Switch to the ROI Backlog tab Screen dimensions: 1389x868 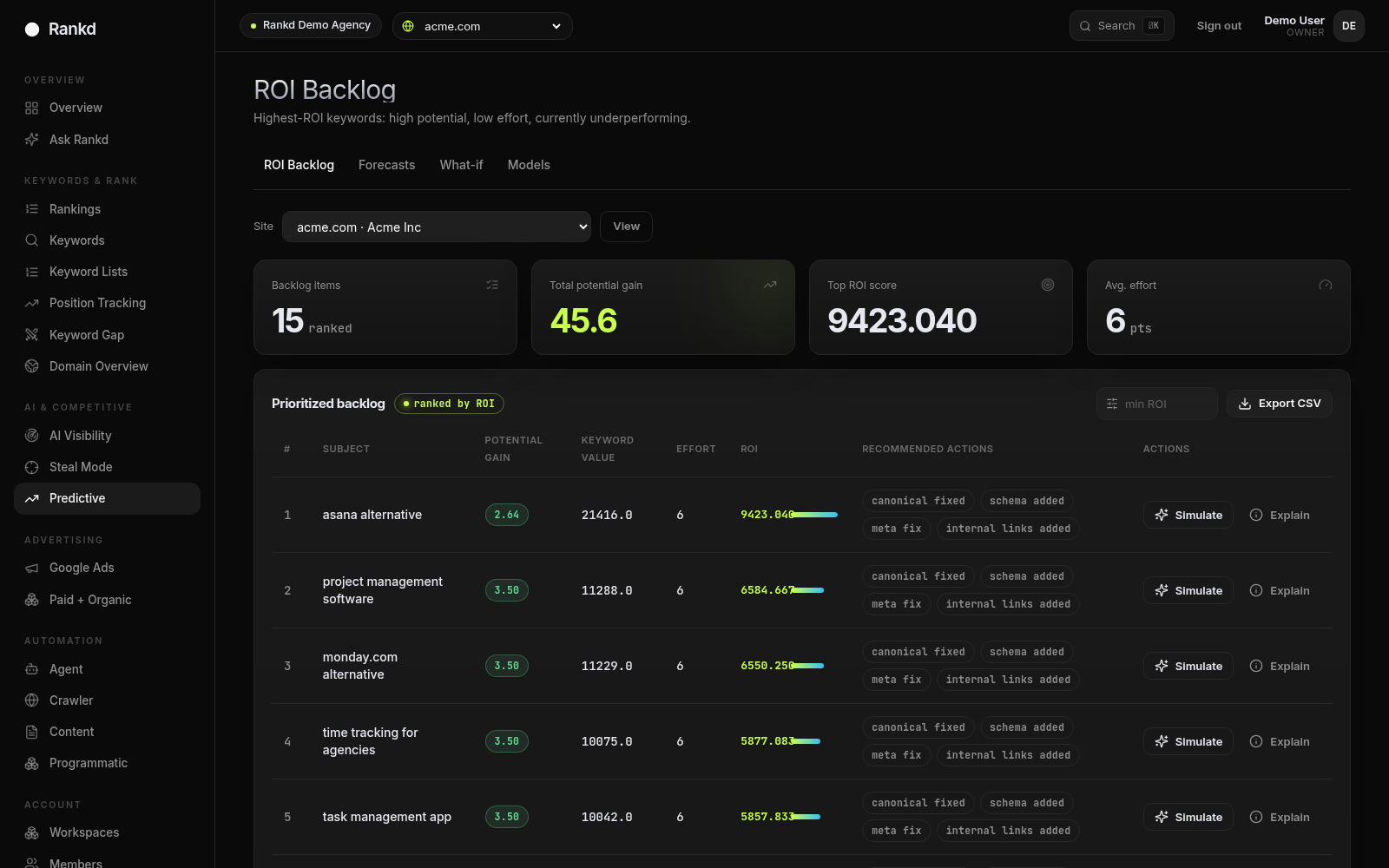click(299, 165)
